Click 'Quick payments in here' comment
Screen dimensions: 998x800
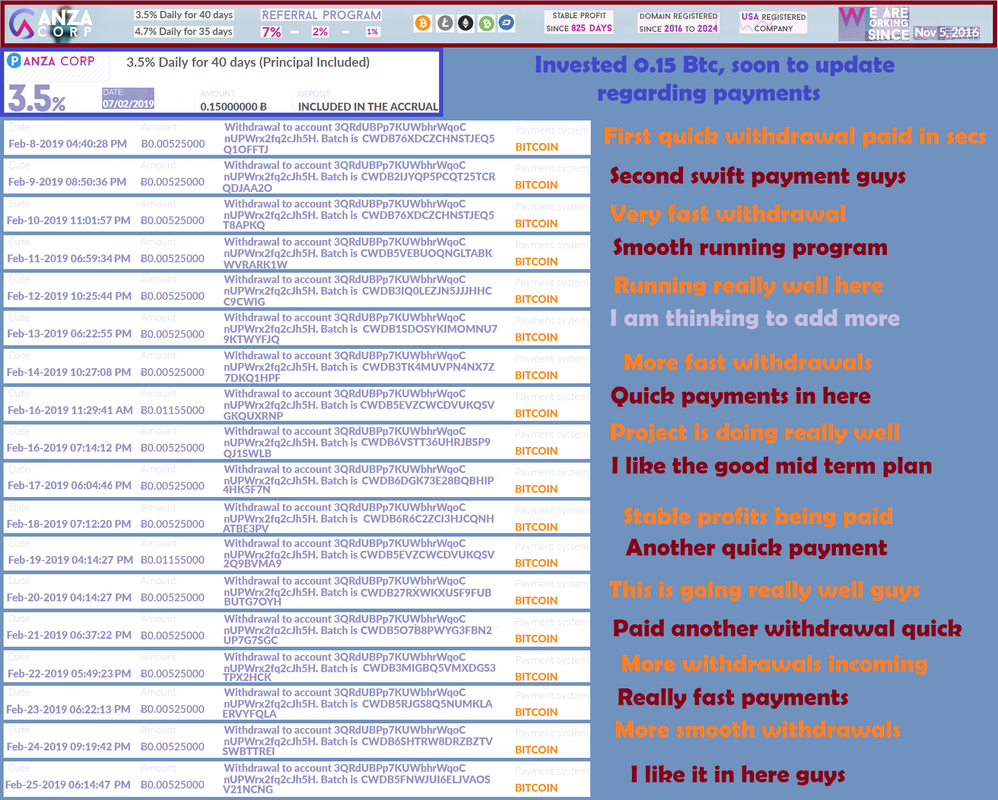[740, 396]
